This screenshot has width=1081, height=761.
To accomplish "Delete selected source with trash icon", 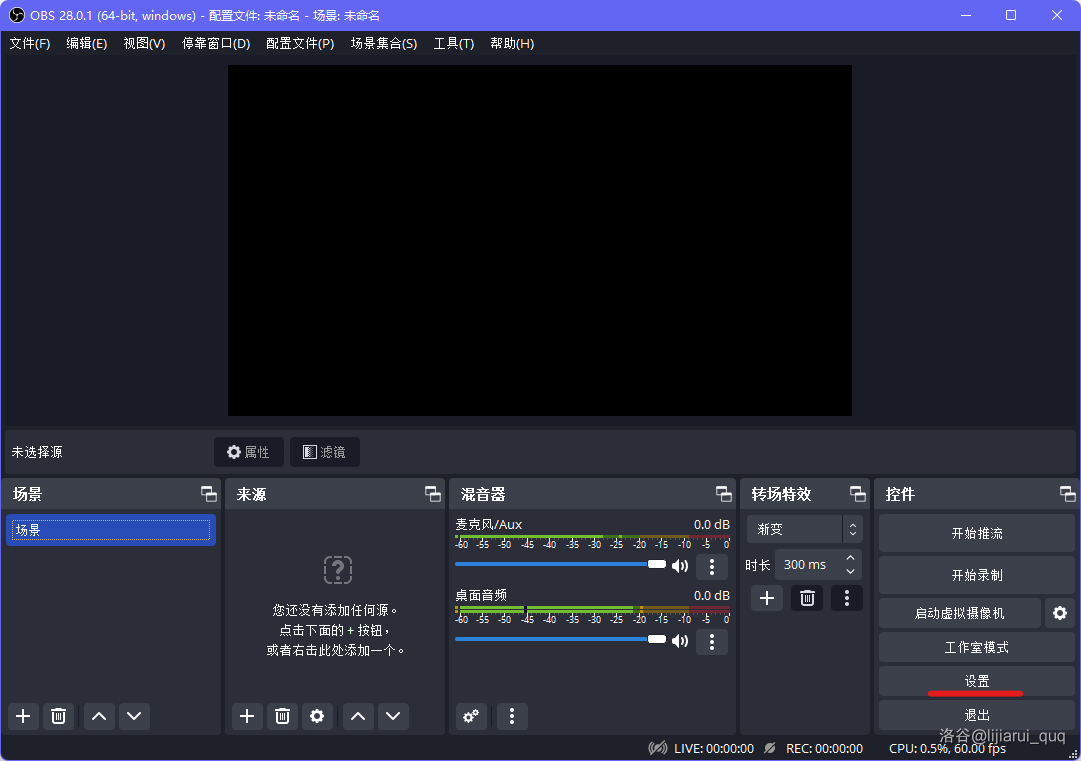I will tap(283, 716).
